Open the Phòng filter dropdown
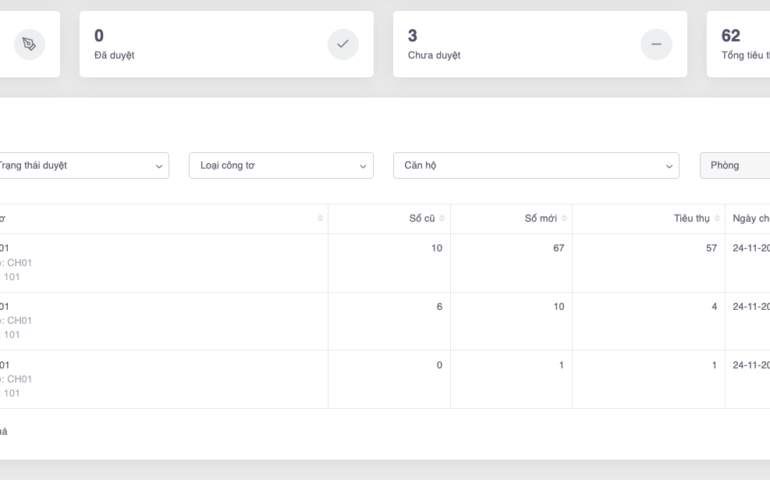770x480 pixels. point(735,165)
